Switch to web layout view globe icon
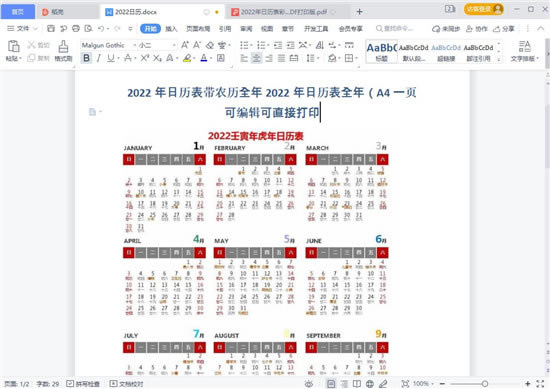Image resolution: width=550 pixels, height=389 pixels. (x=370, y=384)
